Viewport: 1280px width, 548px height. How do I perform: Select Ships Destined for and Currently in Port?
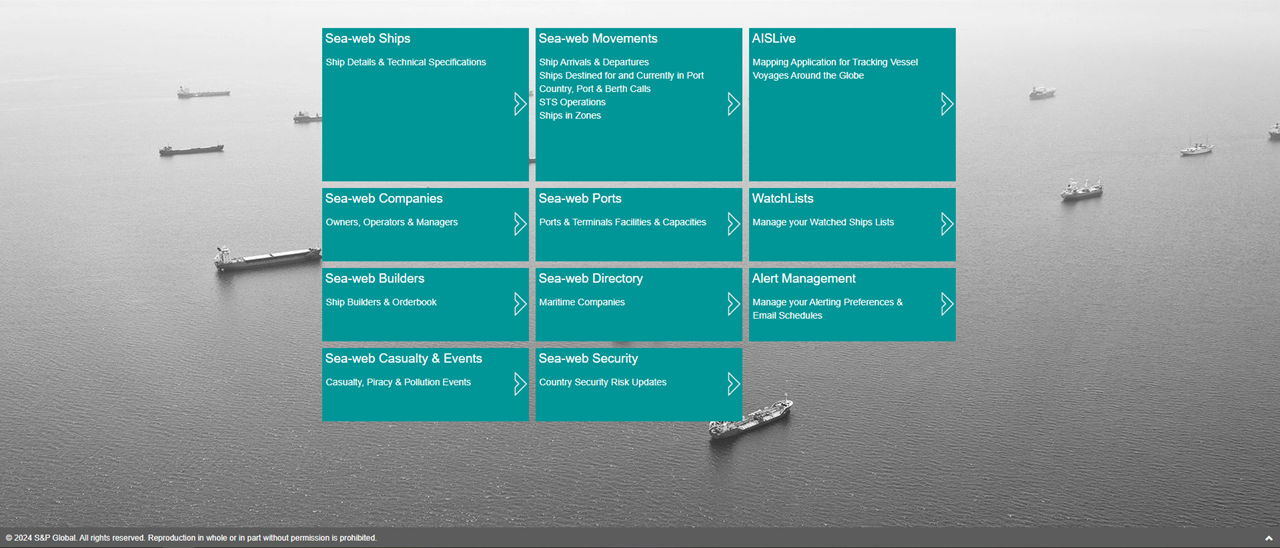pyautogui.click(x=621, y=76)
